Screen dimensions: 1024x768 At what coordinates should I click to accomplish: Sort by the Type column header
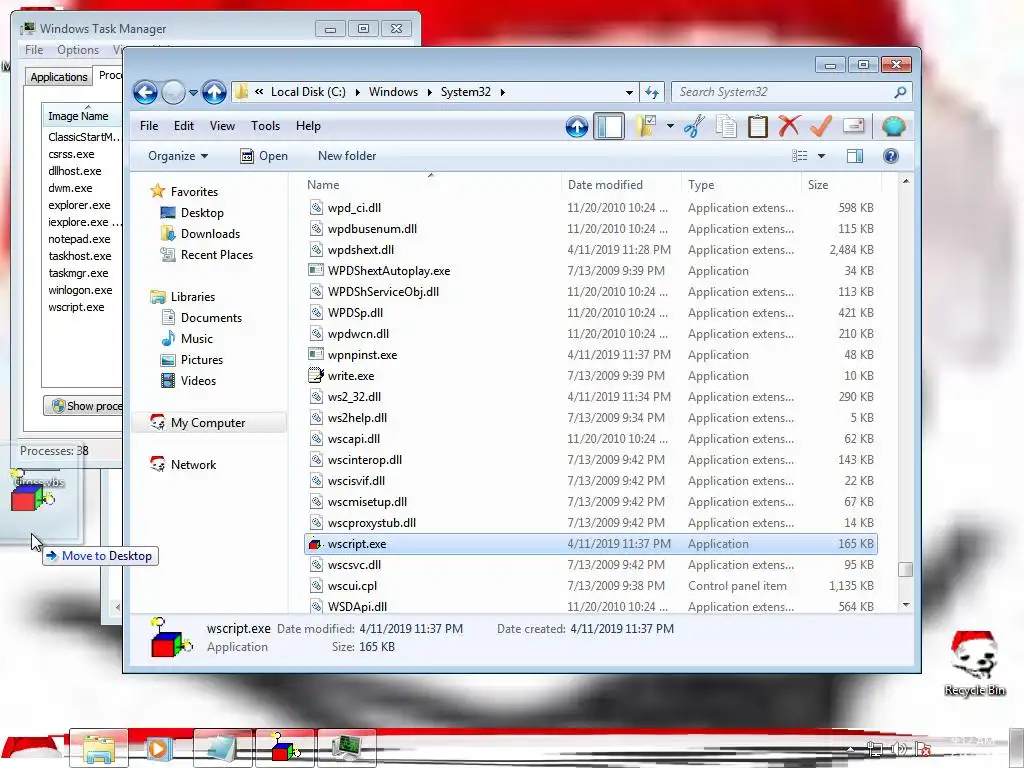pyautogui.click(x=741, y=185)
